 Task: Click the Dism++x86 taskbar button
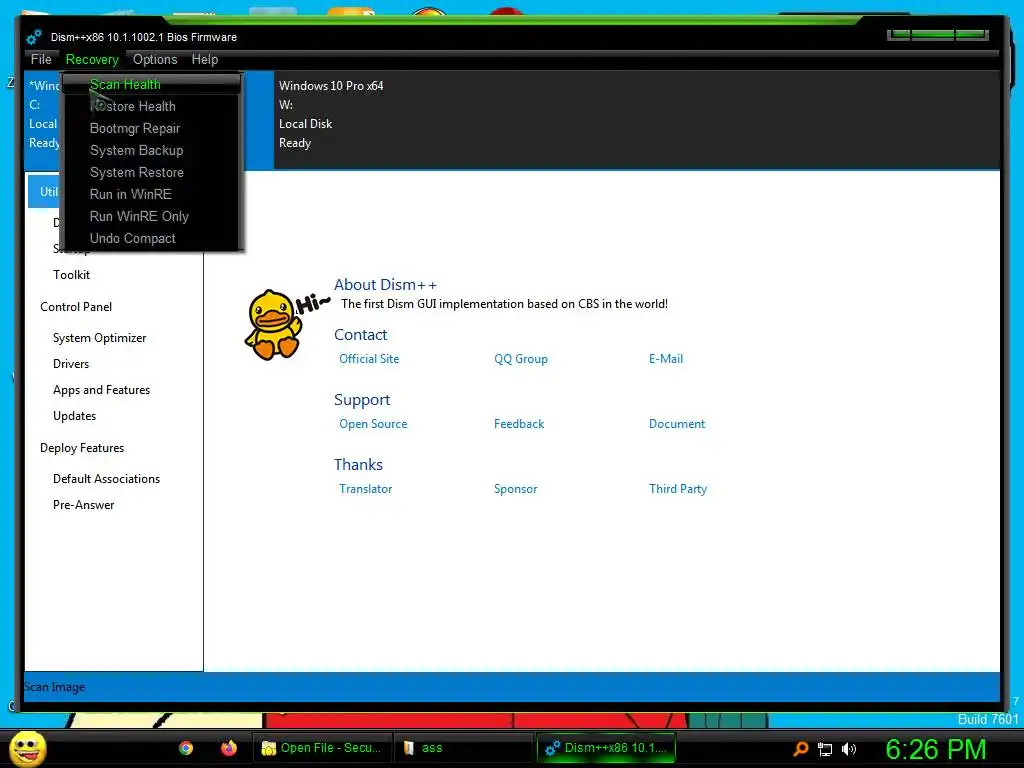606,748
